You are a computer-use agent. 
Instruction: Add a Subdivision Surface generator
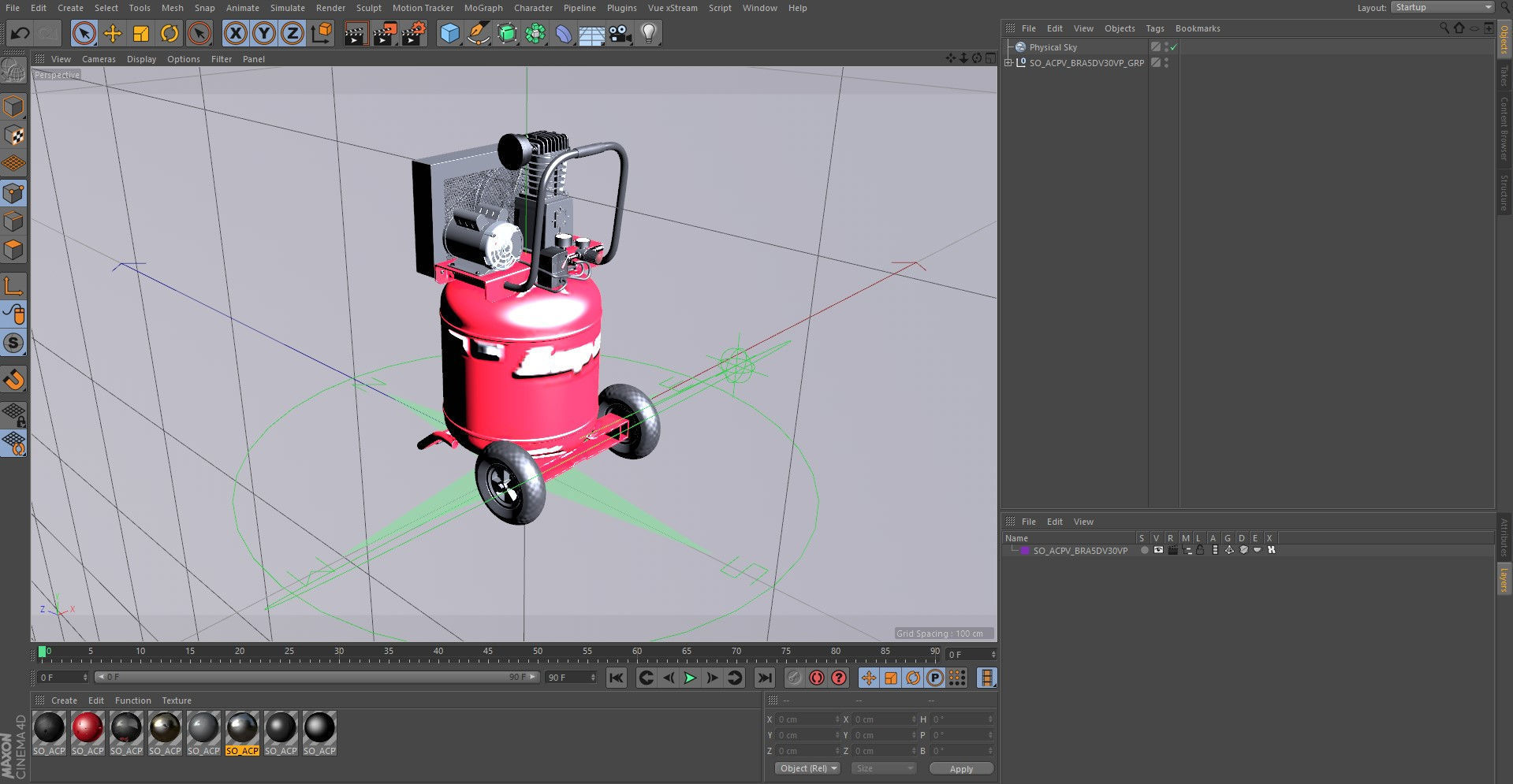pyautogui.click(x=507, y=33)
